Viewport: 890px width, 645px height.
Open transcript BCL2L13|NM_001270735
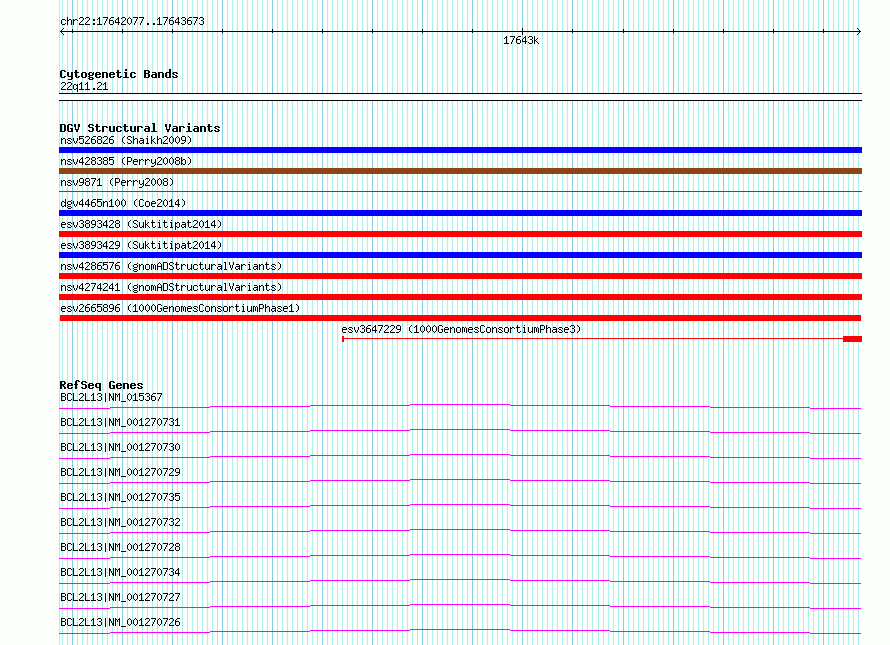120,497
